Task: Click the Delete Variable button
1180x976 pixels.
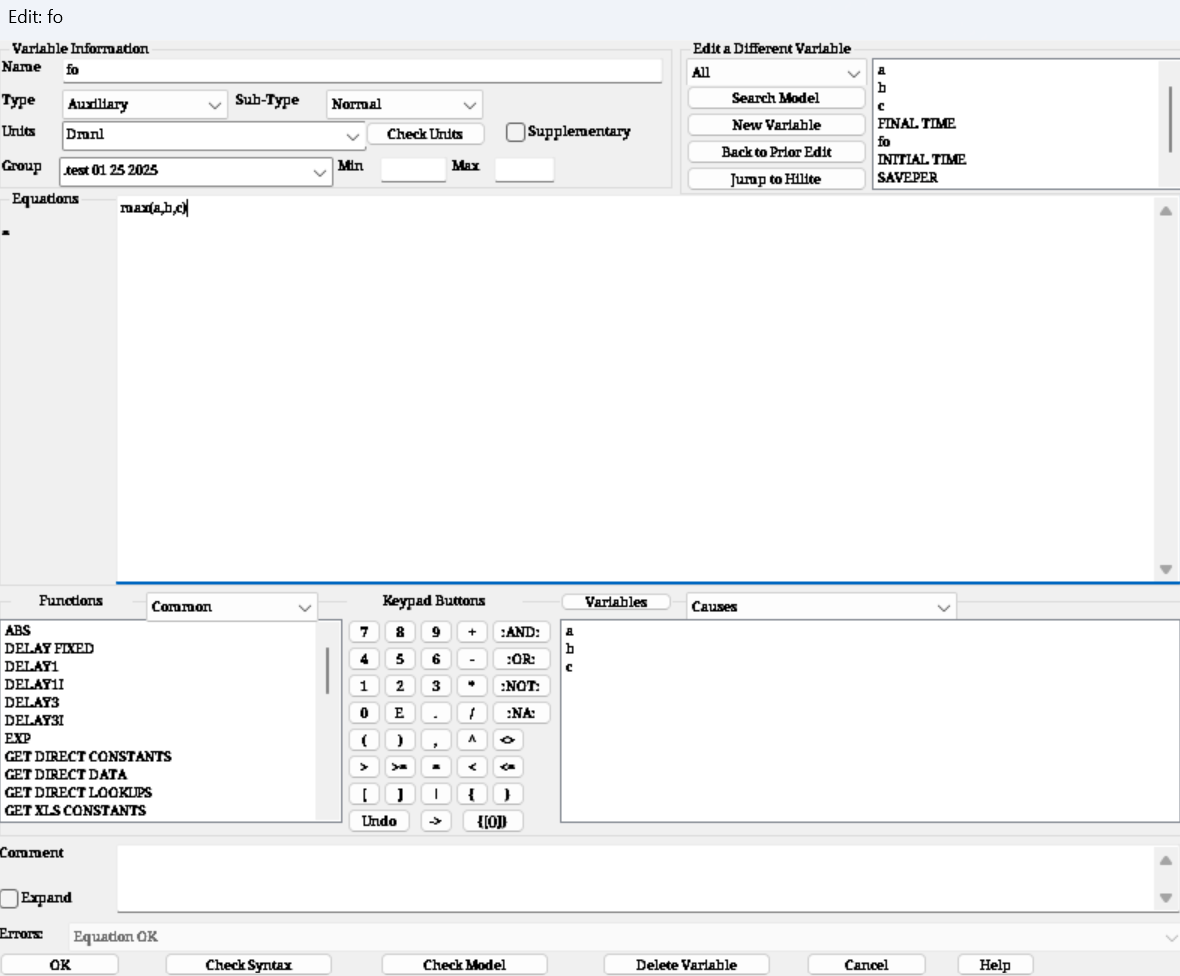Action: pyautogui.click(x=686, y=965)
